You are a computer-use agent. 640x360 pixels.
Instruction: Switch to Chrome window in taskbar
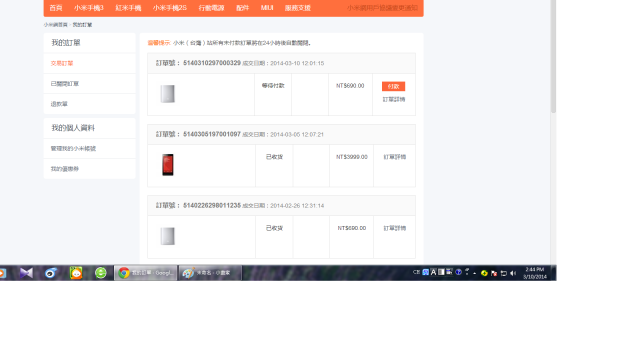tap(146, 273)
